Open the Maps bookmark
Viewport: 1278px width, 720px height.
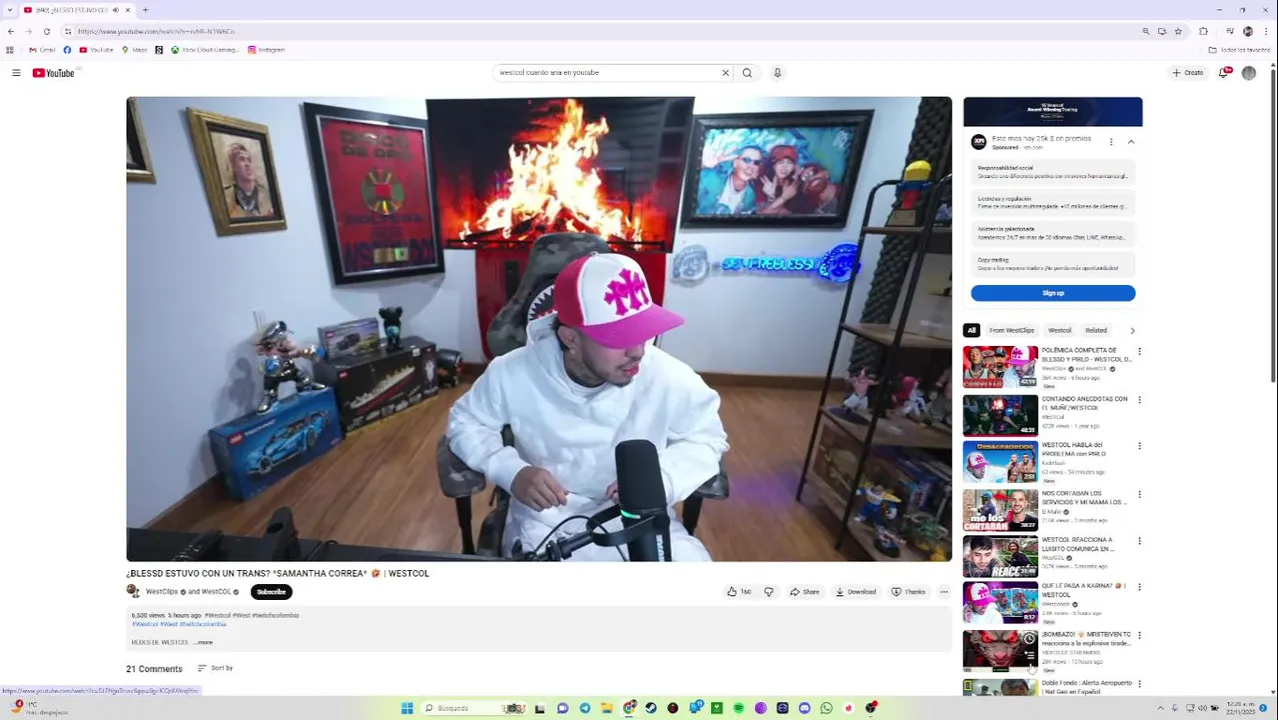point(134,50)
